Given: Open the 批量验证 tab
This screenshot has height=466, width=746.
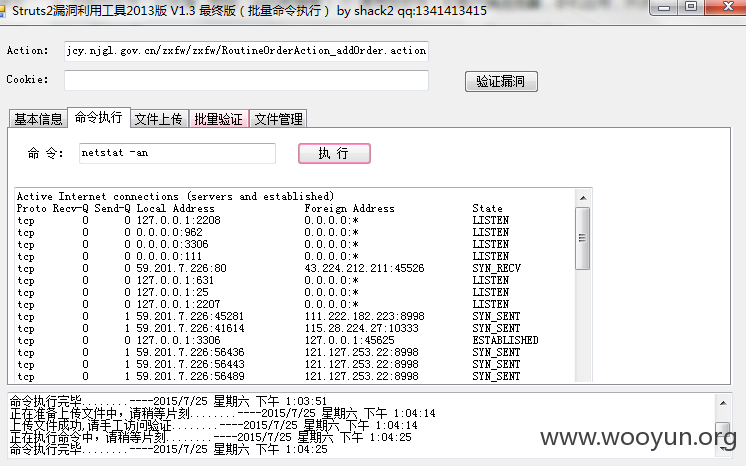Looking at the screenshot, I should click(x=218, y=119).
